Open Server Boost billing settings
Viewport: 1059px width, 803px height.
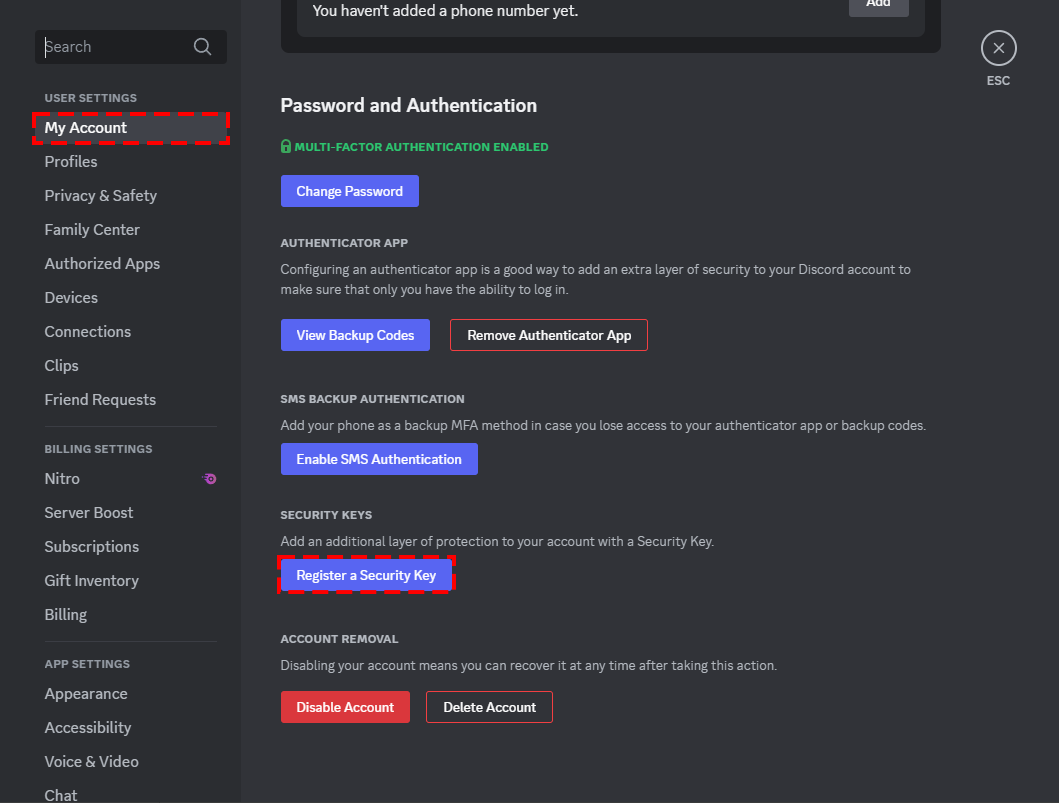89,513
